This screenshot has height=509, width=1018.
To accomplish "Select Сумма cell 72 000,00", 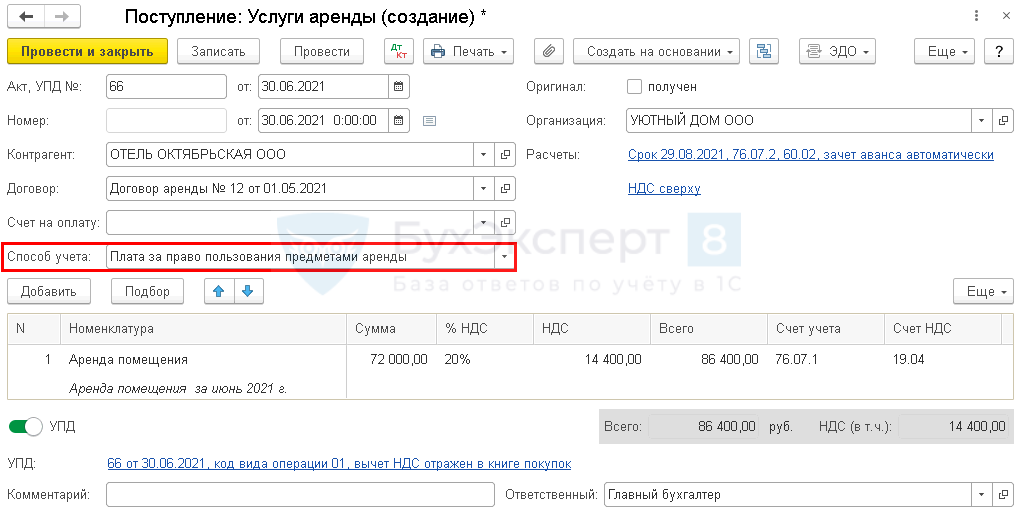I will point(391,359).
